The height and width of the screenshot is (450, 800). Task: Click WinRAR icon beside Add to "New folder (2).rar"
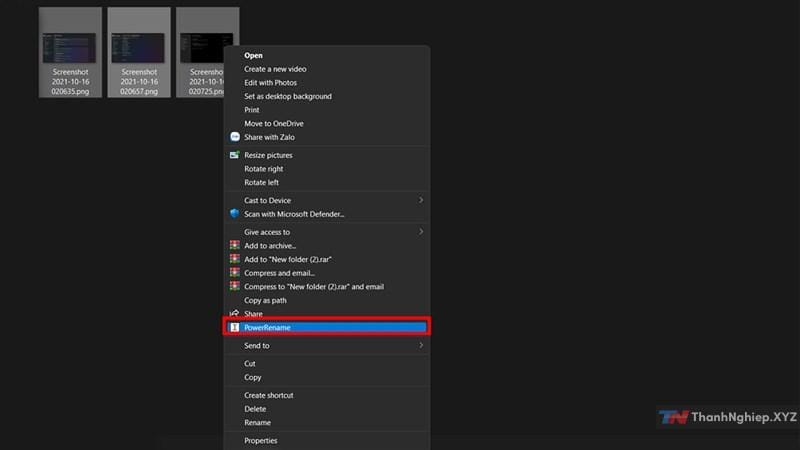235,259
